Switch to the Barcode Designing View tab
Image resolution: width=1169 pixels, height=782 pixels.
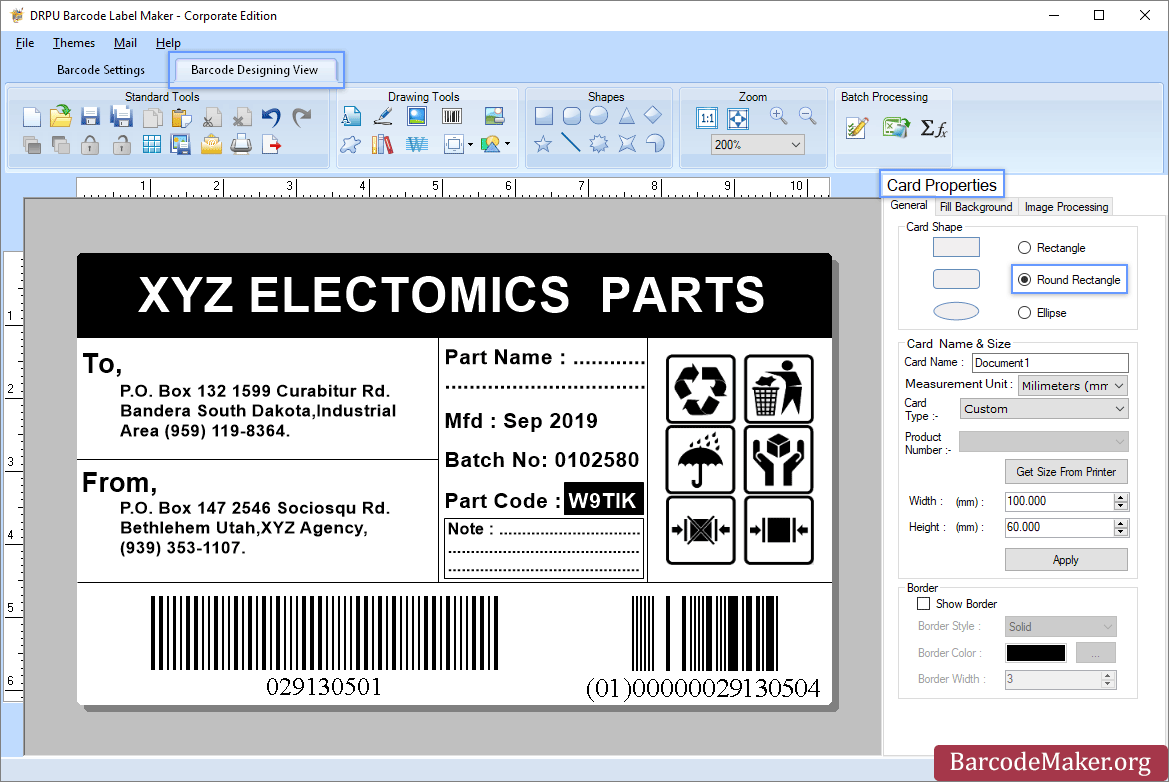255,70
